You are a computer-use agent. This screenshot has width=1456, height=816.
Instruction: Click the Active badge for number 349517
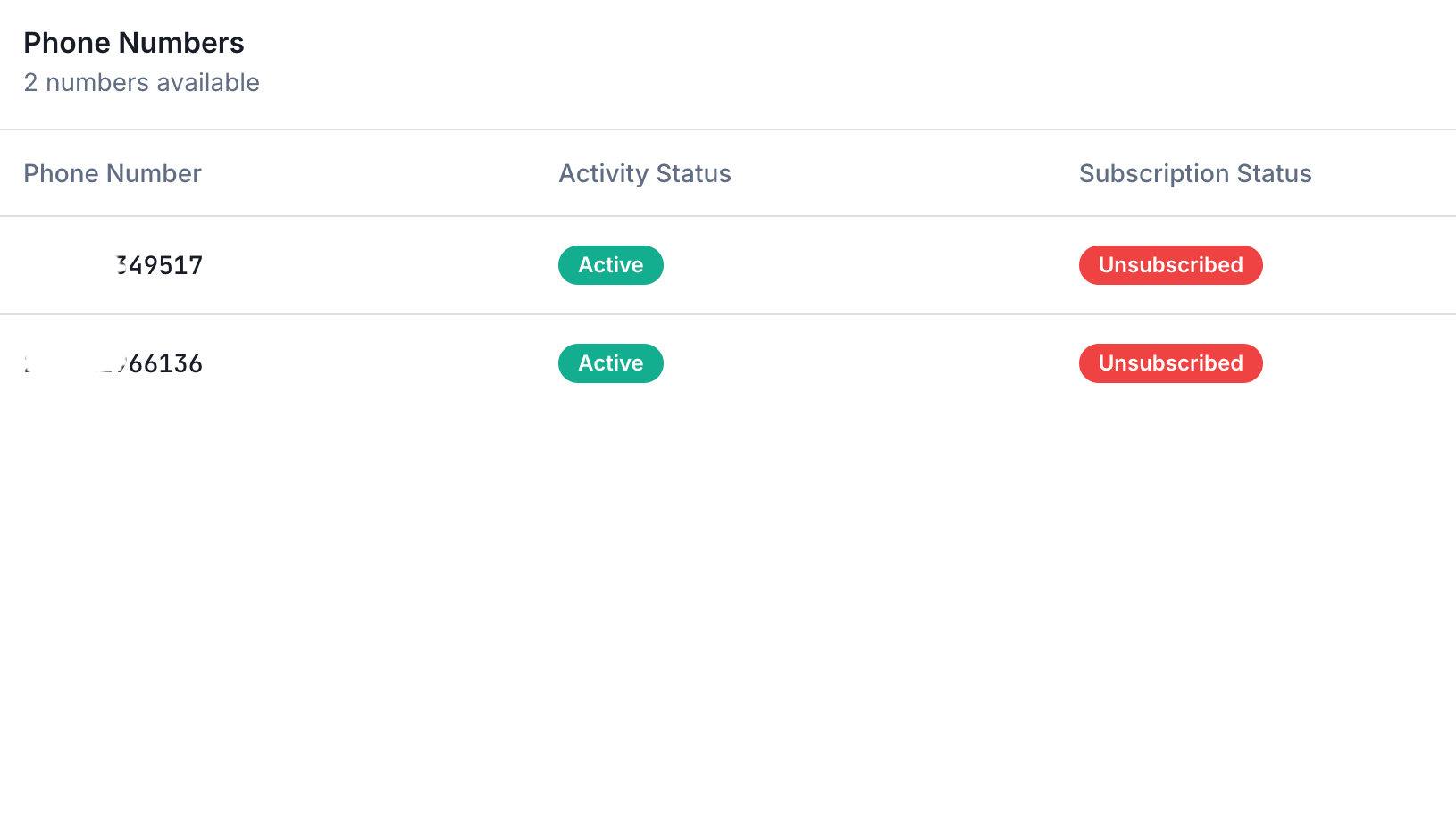click(x=611, y=265)
